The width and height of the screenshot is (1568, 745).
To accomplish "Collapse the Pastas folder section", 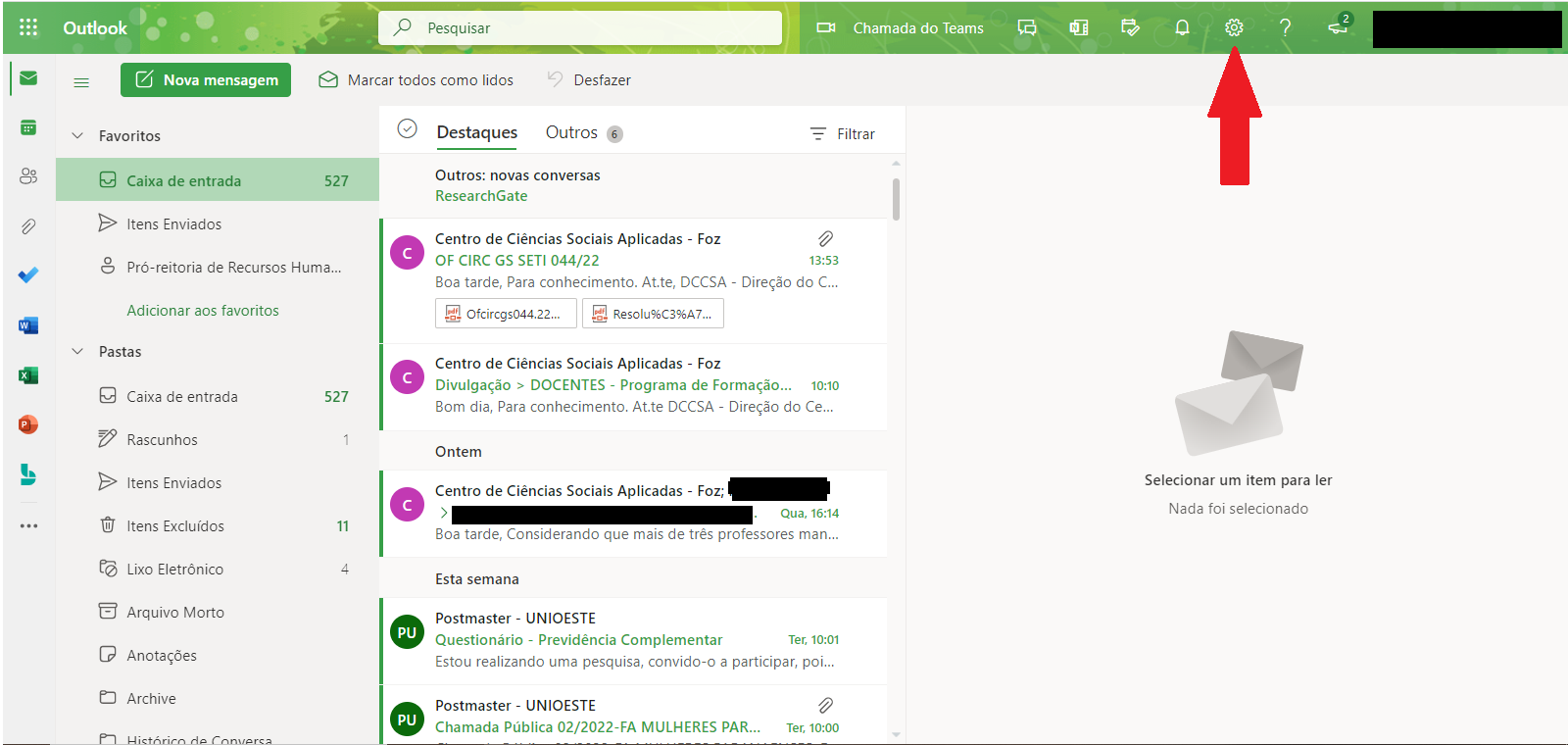I will [x=78, y=352].
